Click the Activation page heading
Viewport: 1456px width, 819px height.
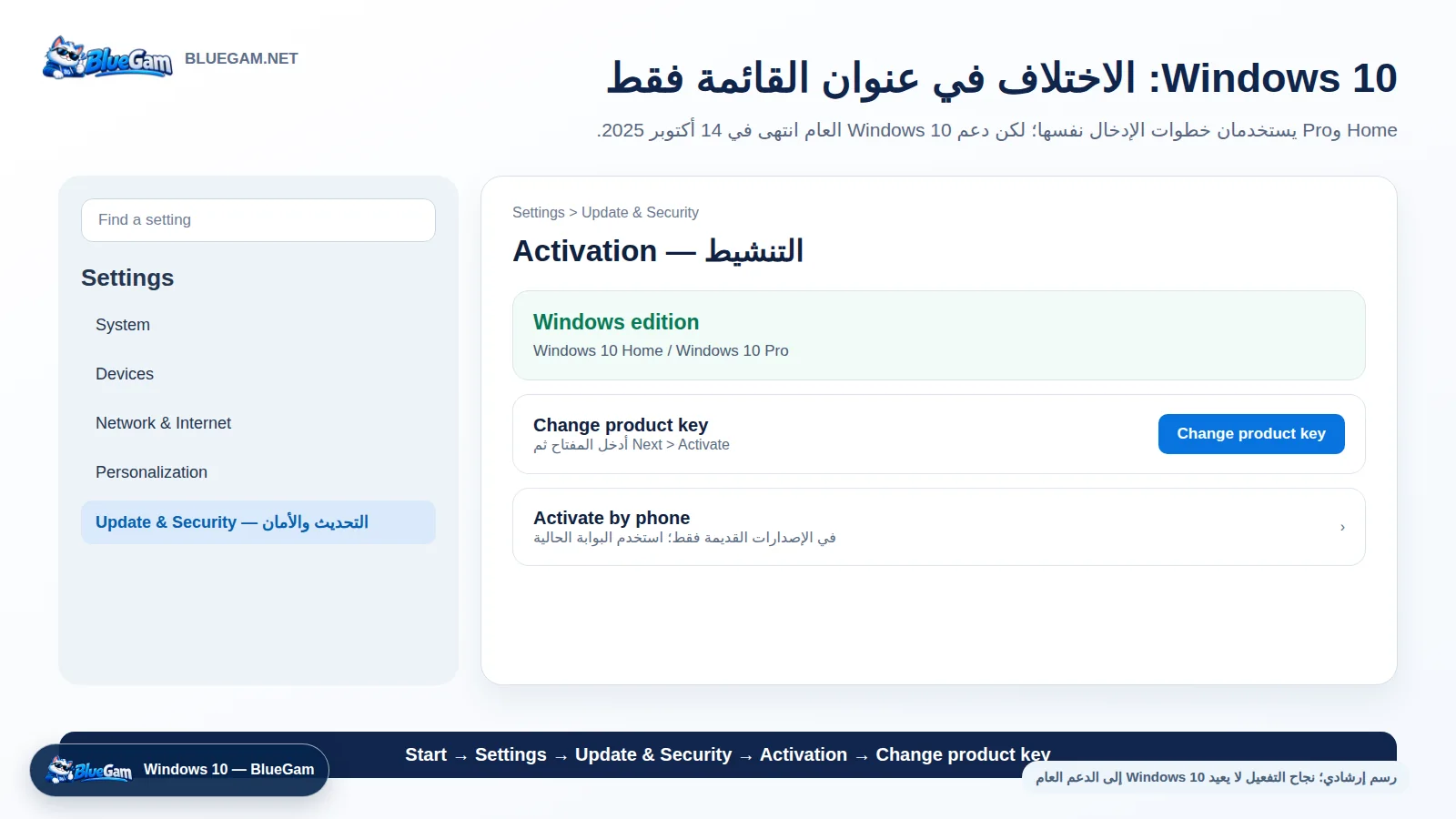pyautogui.click(x=658, y=250)
